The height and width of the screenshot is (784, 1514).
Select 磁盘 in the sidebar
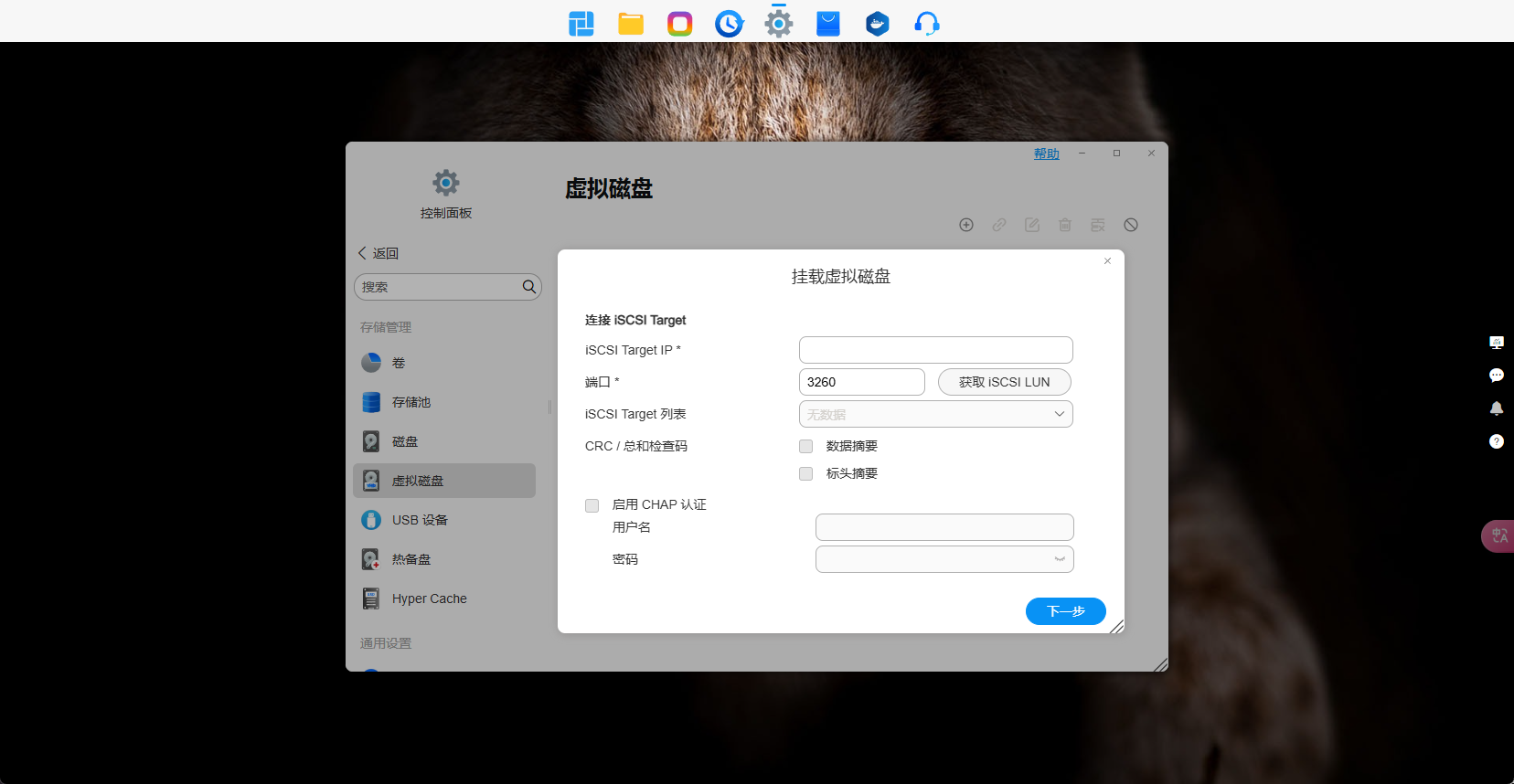(x=444, y=441)
